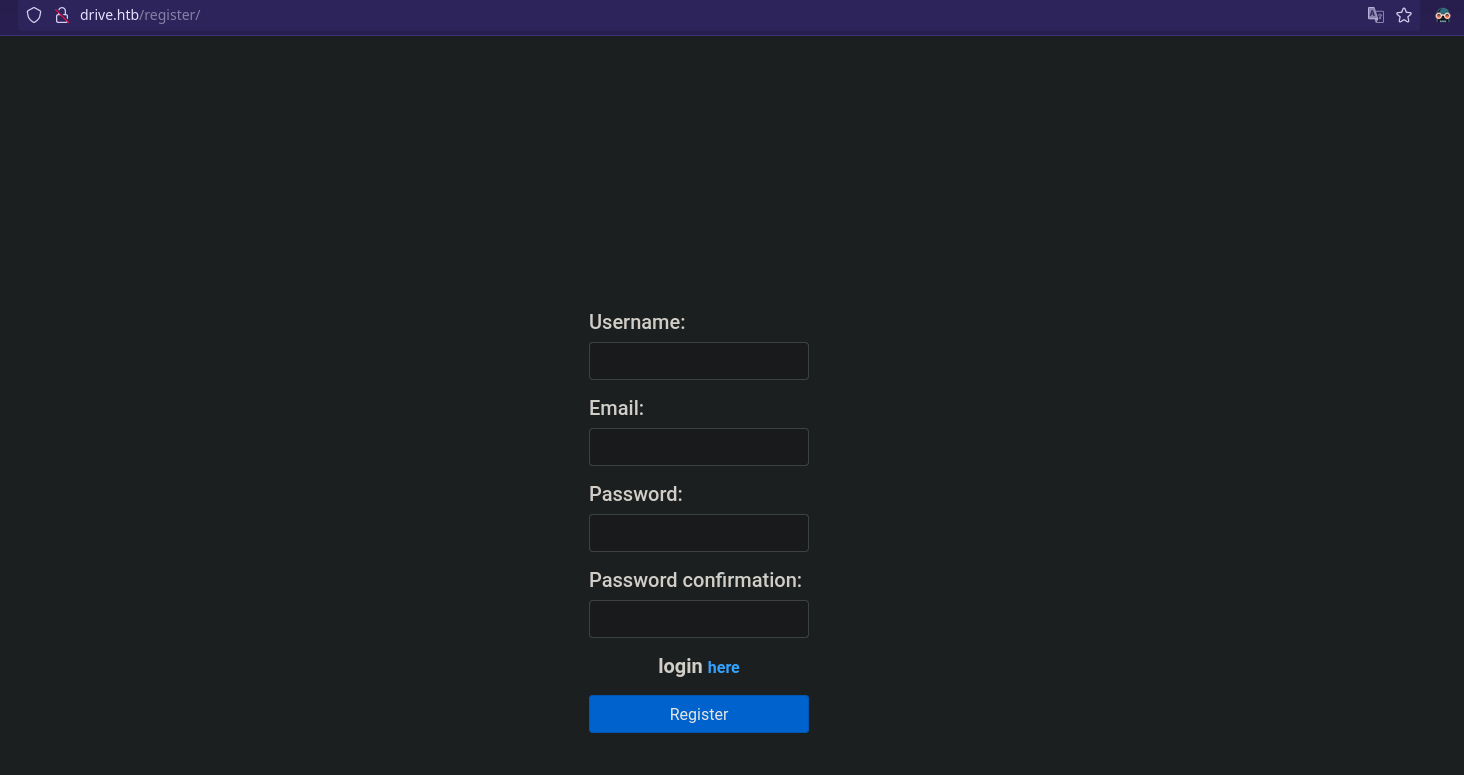The height and width of the screenshot is (775, 1464).
Task: Follow the "here" login link
Action: click(723, 667)
